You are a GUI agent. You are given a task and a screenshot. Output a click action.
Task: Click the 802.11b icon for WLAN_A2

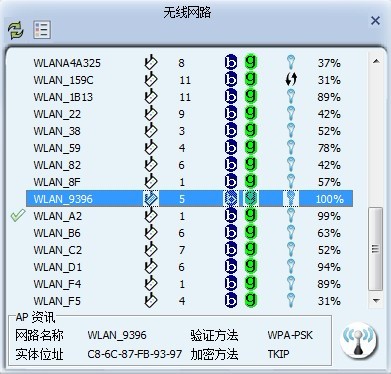[x=231, y=215]
